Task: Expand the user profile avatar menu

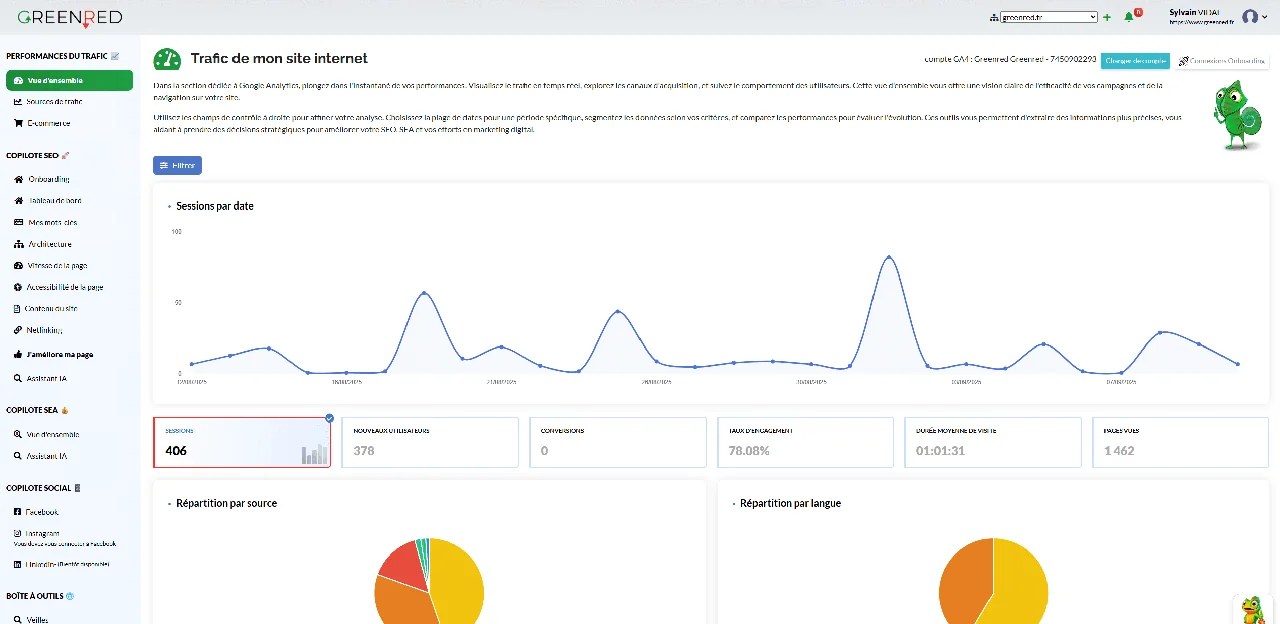Action: click(1254, 17)
